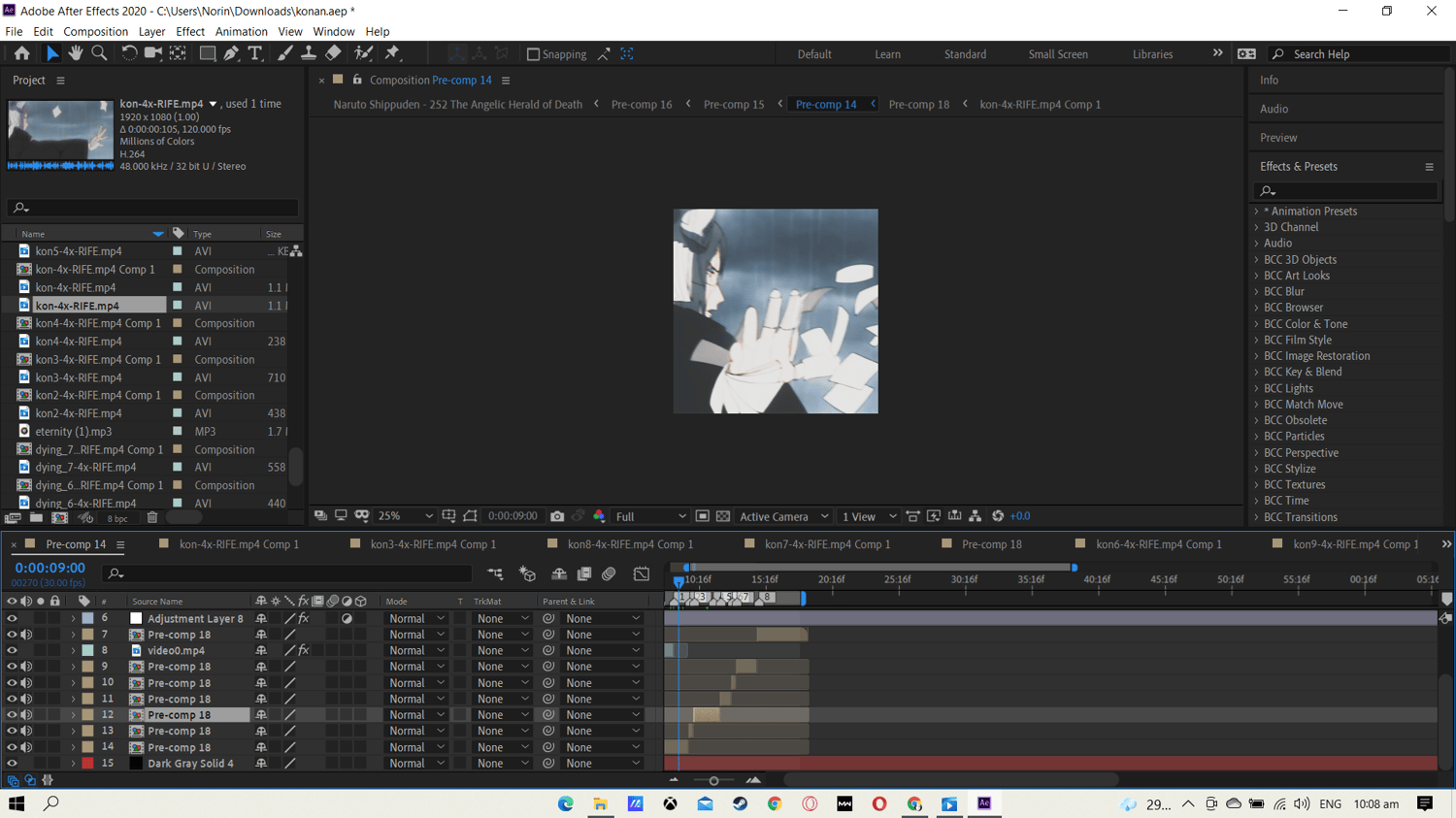Mute audio of layer 7 Pre-comp 18
The image size is (1456, 818).
26,635
